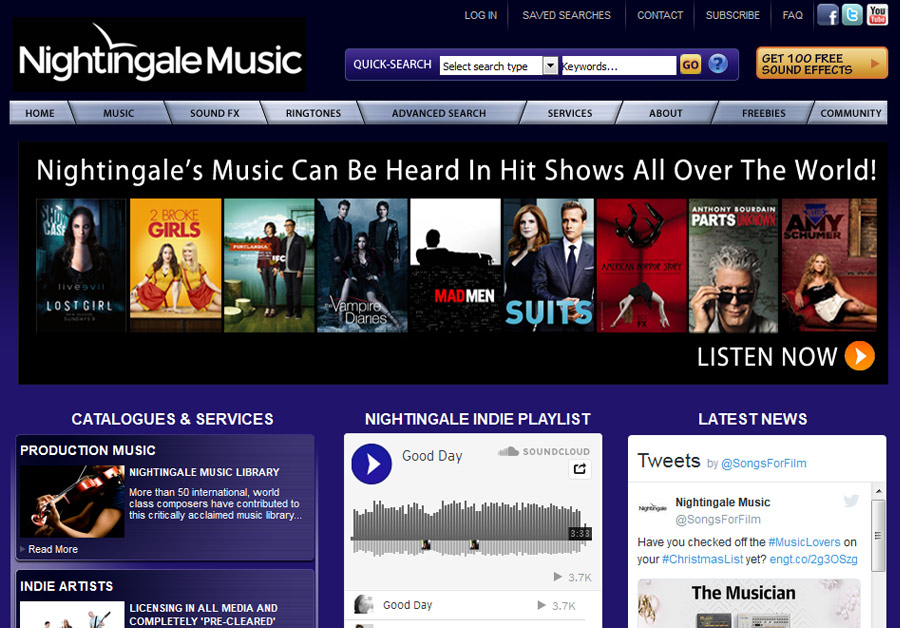Click the Keywords search input field

[x=618, y=66]
